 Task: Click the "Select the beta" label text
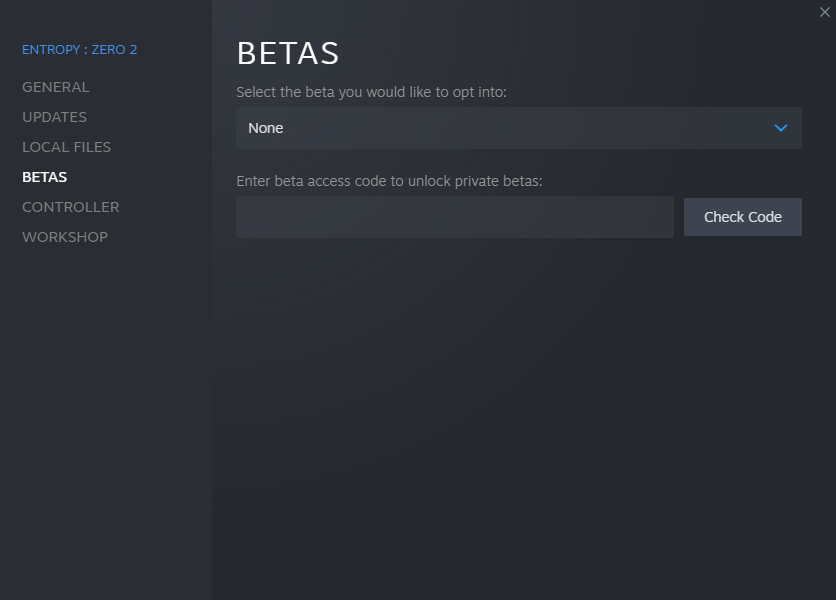(372, 92)
